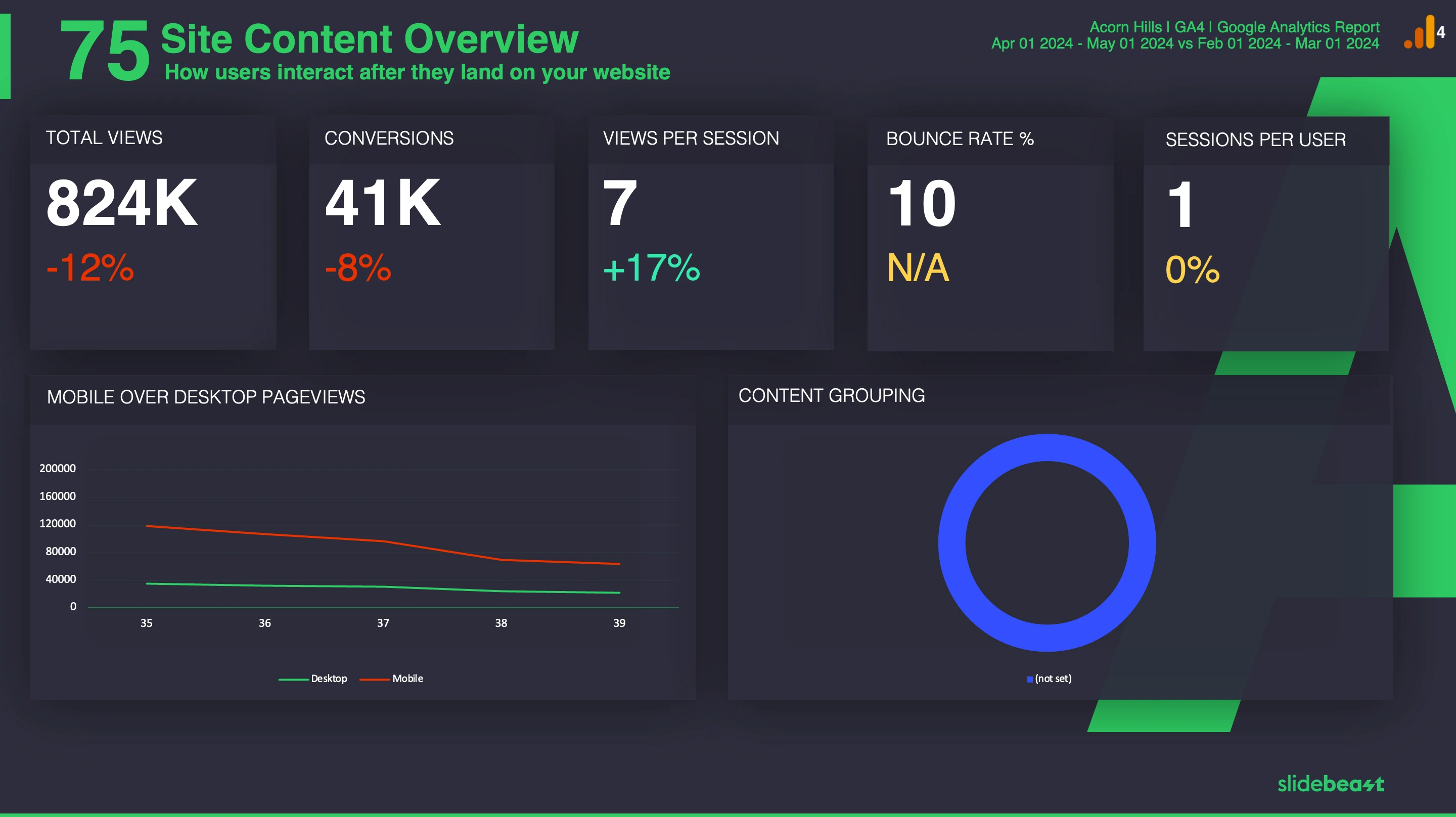Click the Mobile legend label
This screenshot has height=817, width=1456.
pyautogui.click(x=407, y=678)
